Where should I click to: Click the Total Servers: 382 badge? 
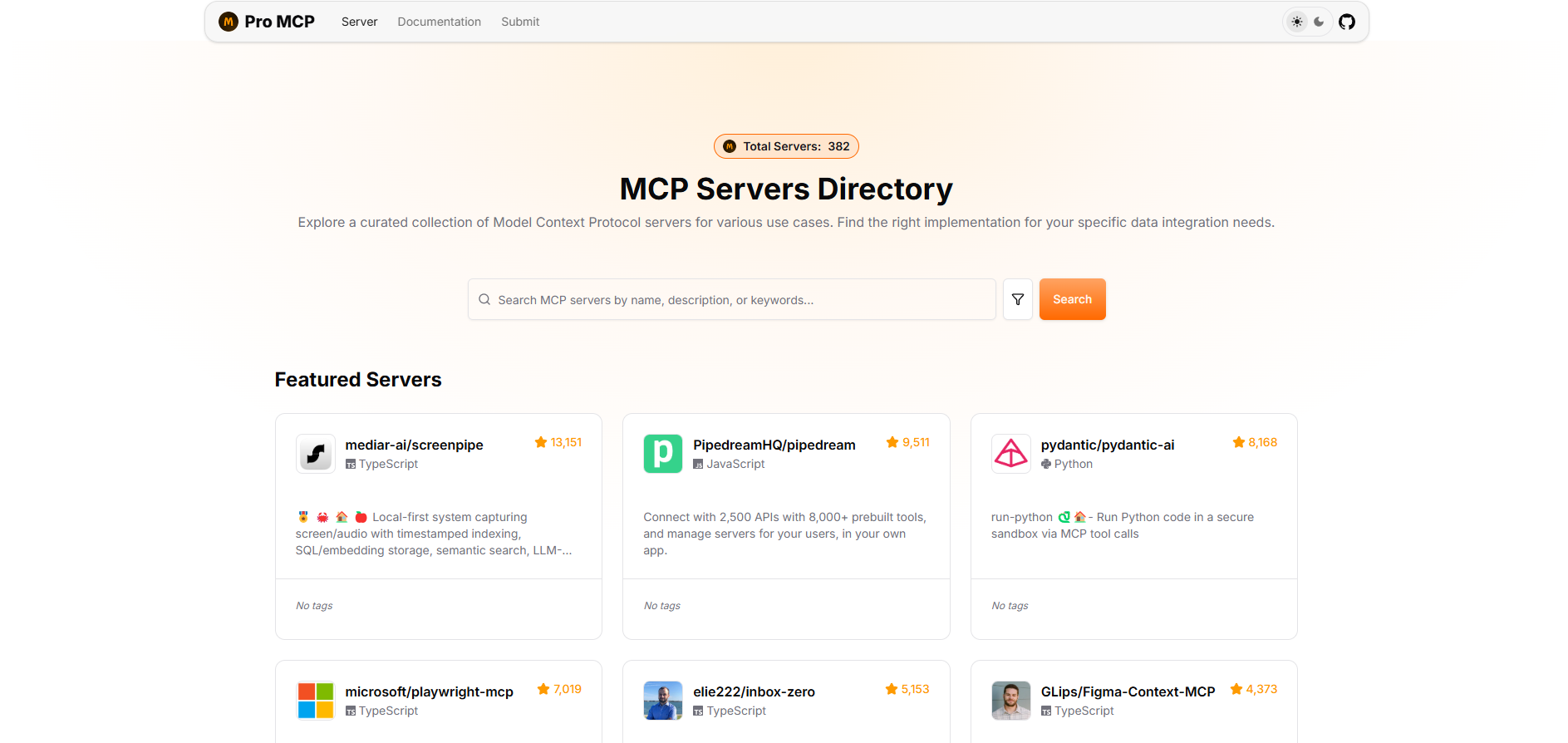pos(786,146)
